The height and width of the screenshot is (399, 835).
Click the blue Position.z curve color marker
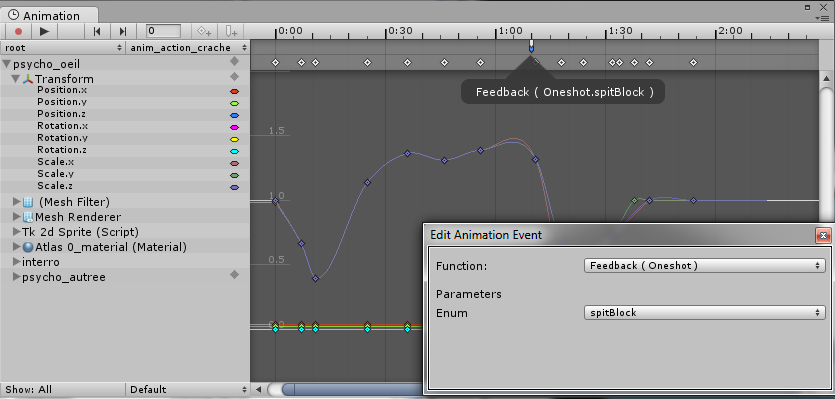pyautogui.click(x=234, y=116)
